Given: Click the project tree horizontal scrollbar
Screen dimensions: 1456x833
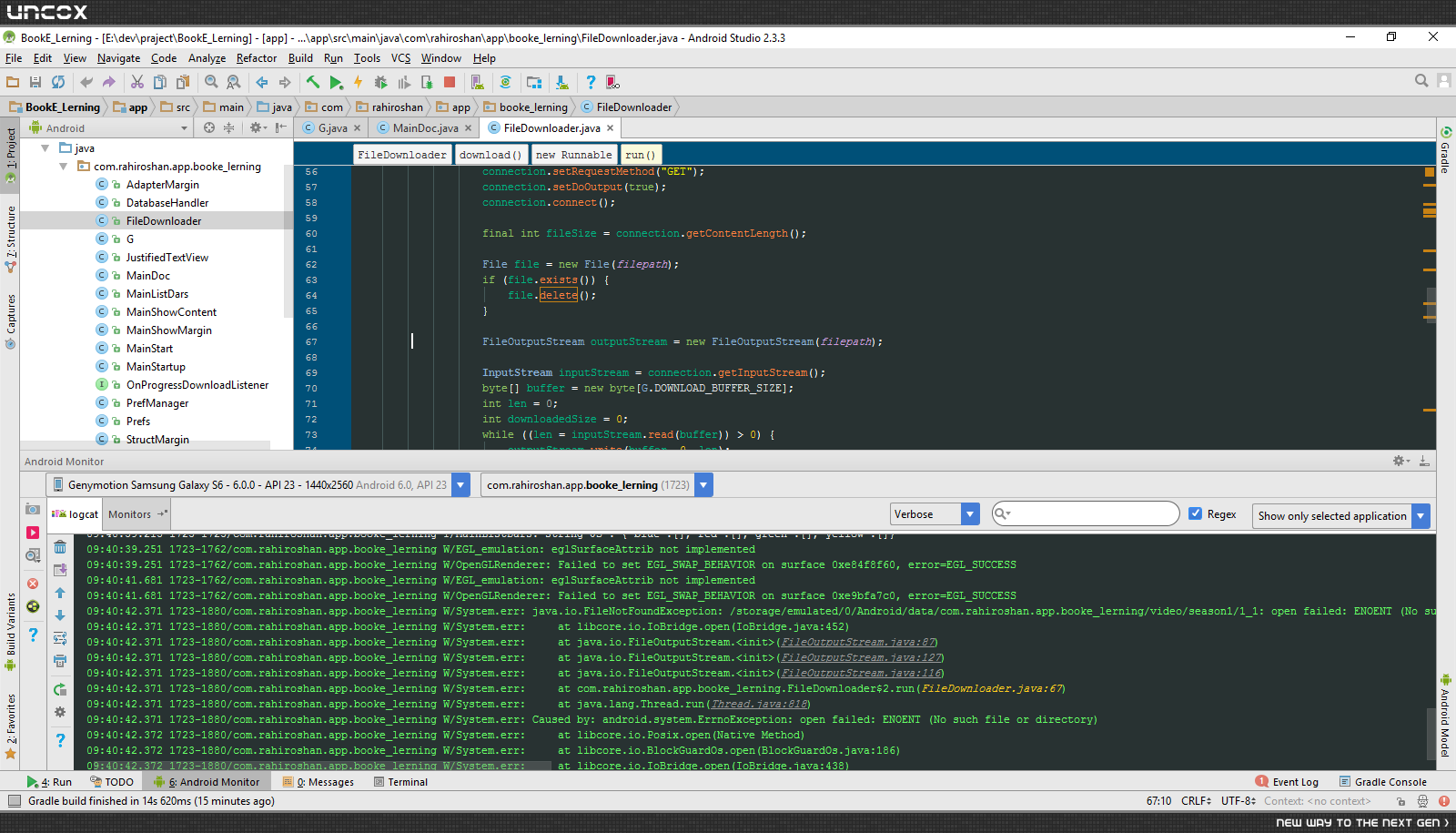Looking at the screenshot, I should pyautogui.click(x=146, y=445).
